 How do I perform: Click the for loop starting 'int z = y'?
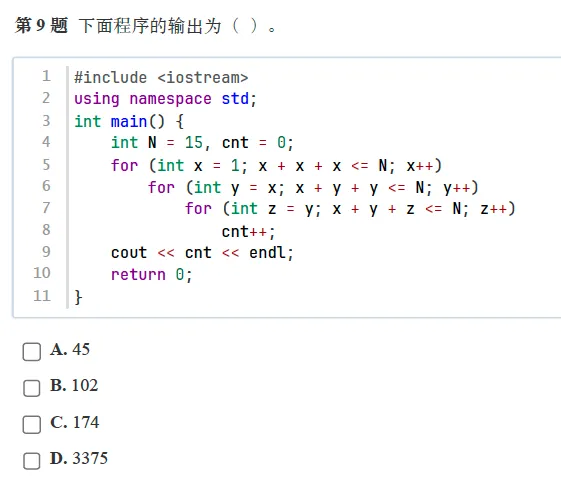(x=350, y=209)
